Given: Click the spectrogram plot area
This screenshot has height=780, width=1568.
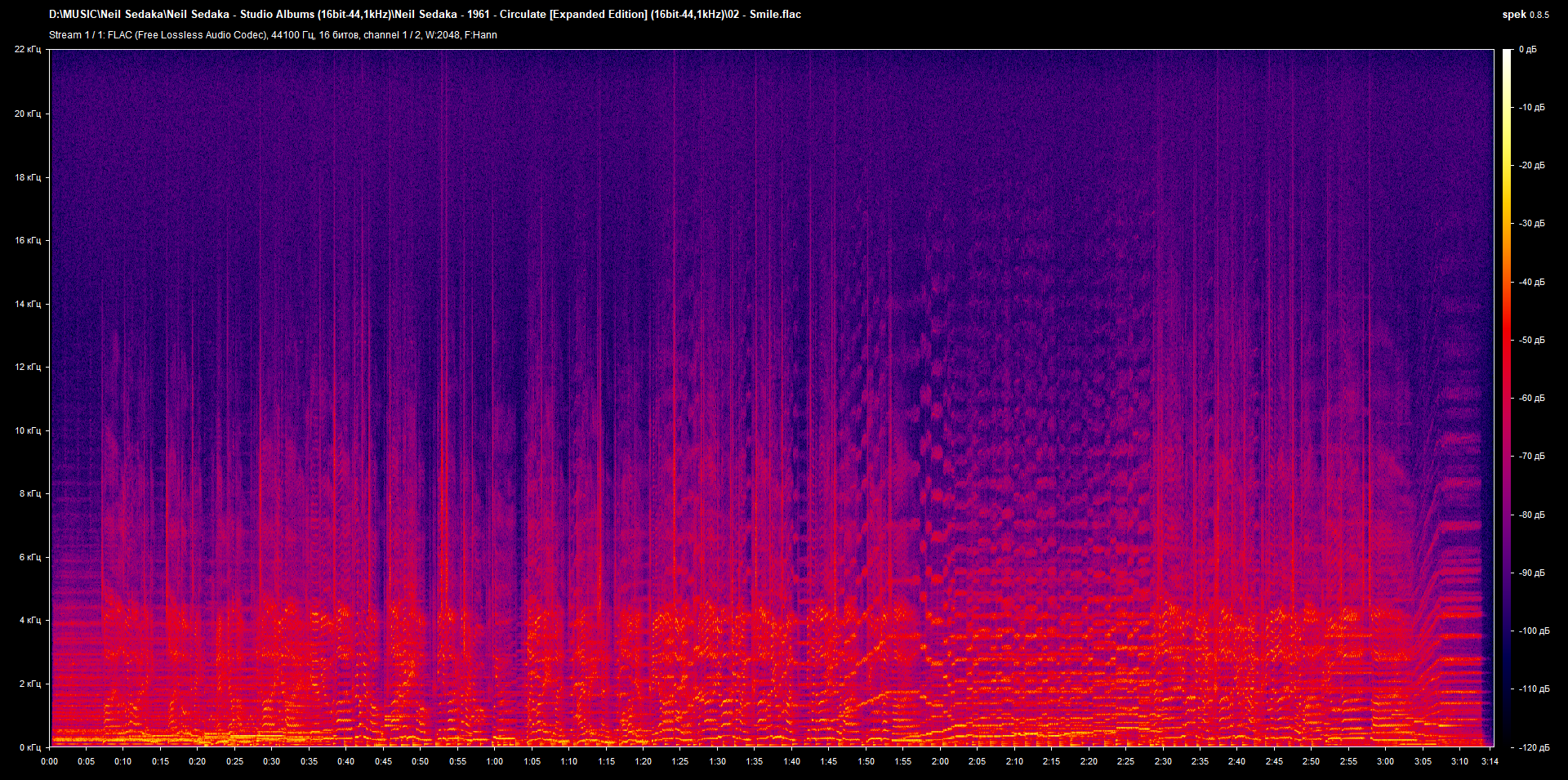Looking at the screenshot, I should coord(772,398).
